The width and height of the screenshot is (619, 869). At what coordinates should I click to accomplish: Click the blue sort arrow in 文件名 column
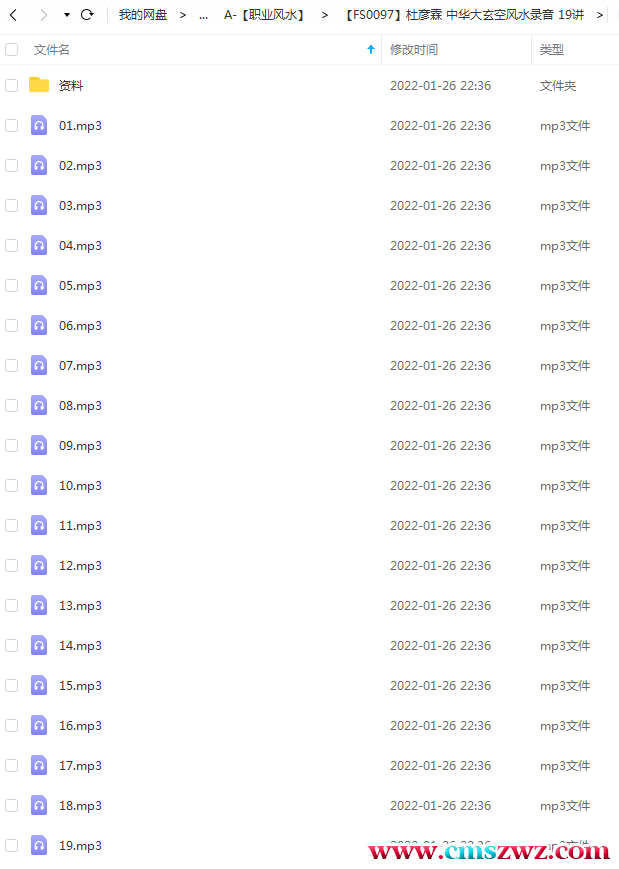pos(371,50)
